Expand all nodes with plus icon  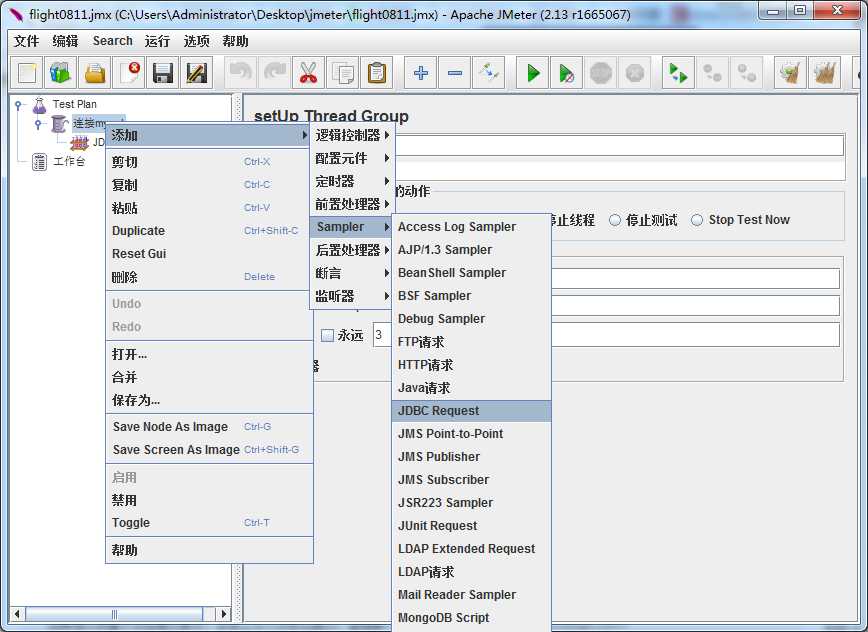point(421,73)
